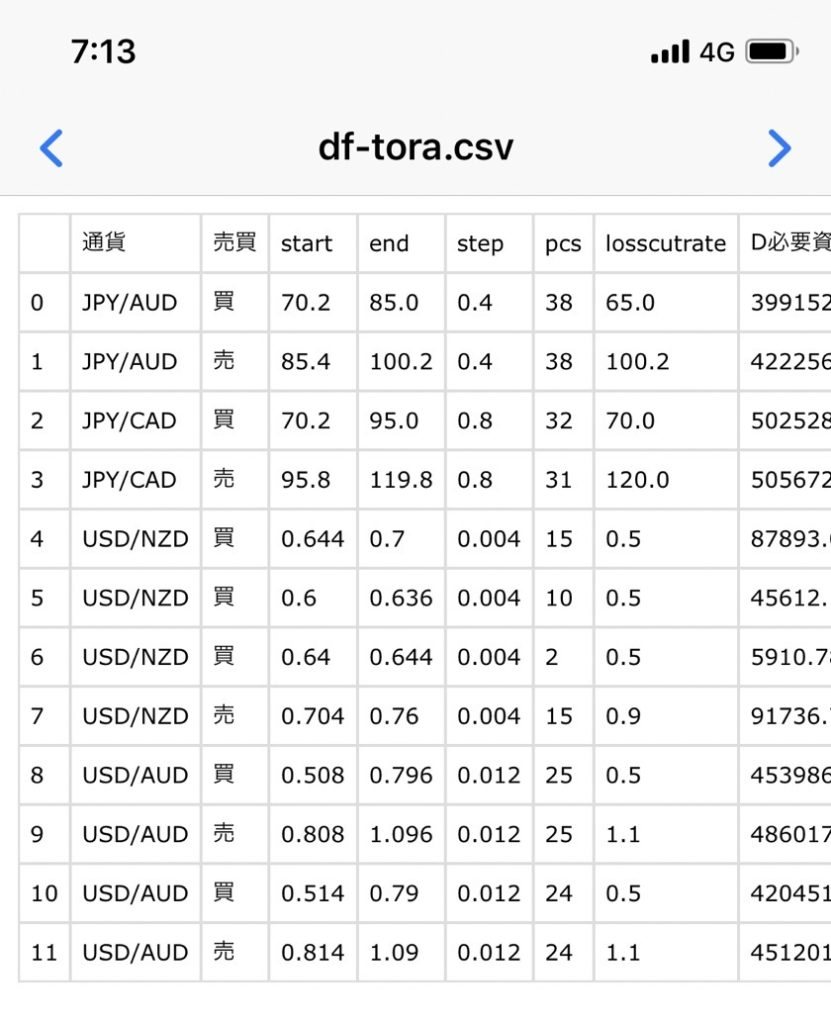
Task: Tap the start column header
Action: tap(306, 244)
